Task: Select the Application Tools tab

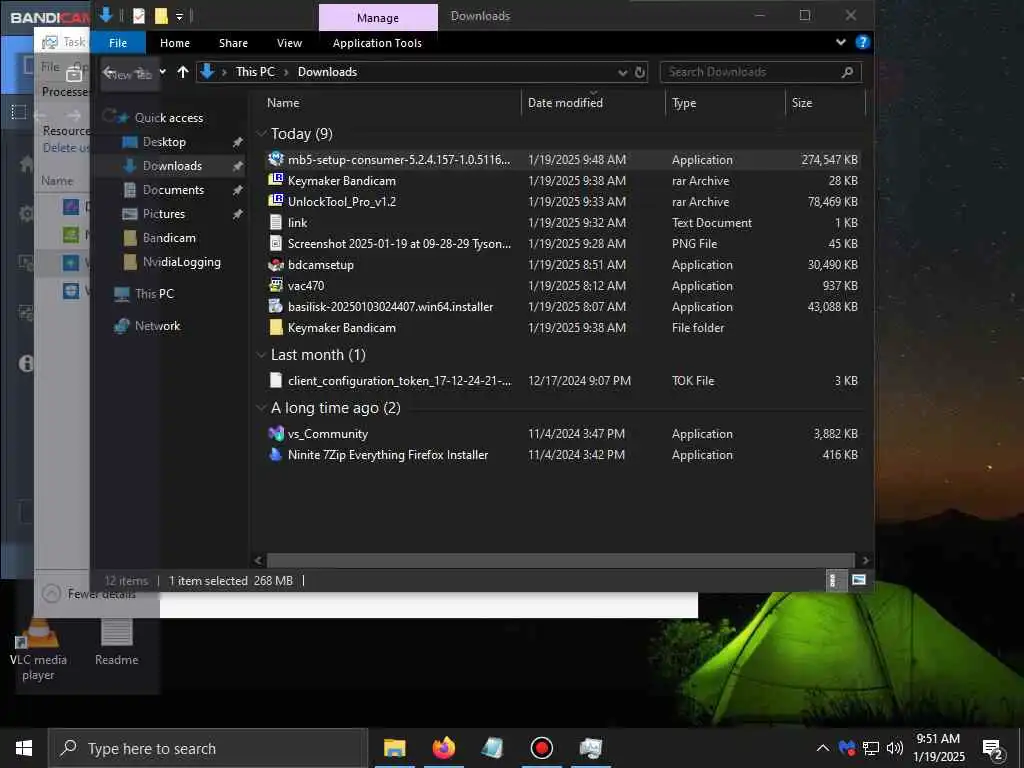Action: 377,43
